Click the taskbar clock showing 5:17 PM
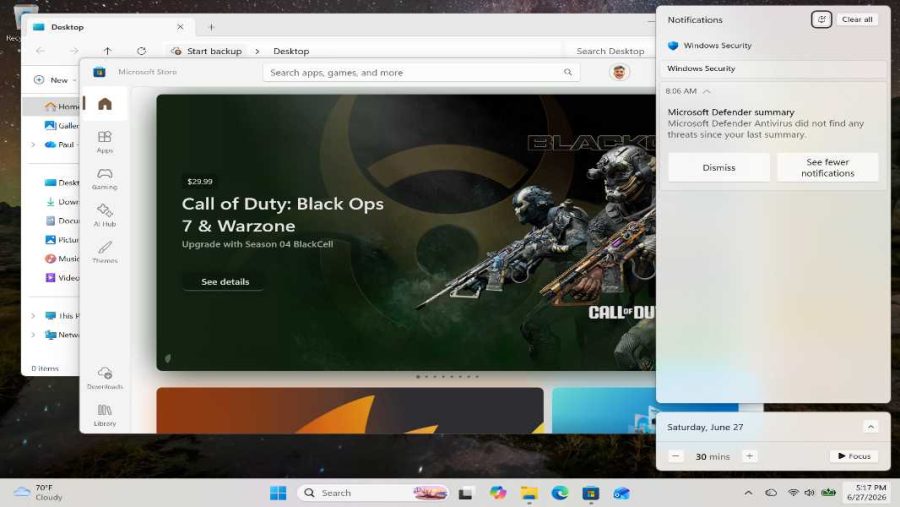The width and height of the screenshot is (900, 507). (867, 492)
